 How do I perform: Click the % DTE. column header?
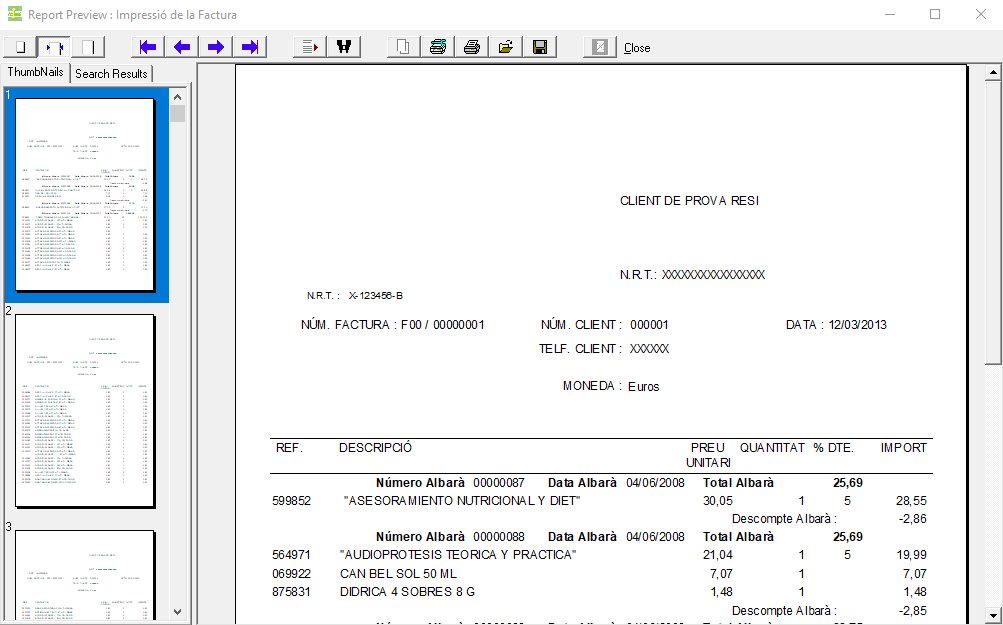pos(833,448)
